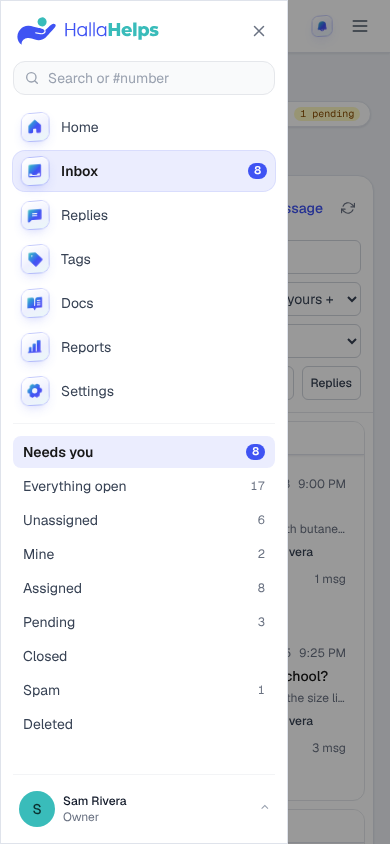Open the notifications bell icon
Viewport: 390px width, 844px height.
pos(322,26)
